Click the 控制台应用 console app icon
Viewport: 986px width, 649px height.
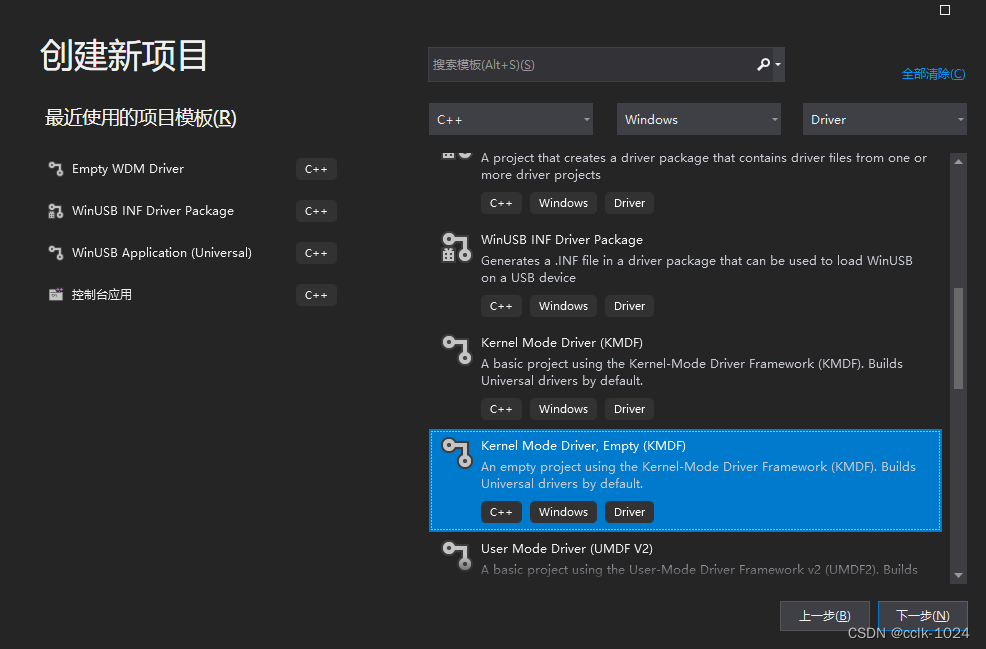pos(56,294)
